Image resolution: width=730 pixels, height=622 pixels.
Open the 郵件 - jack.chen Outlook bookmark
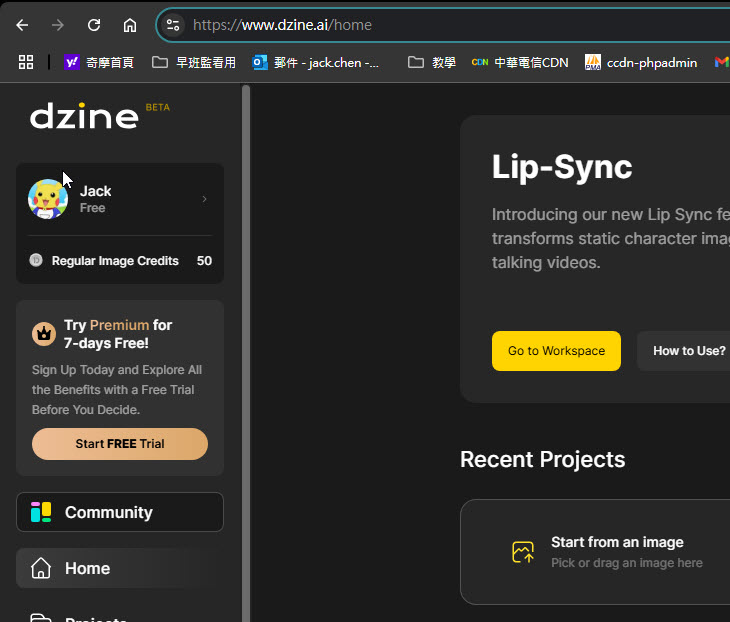coord(316,62)
